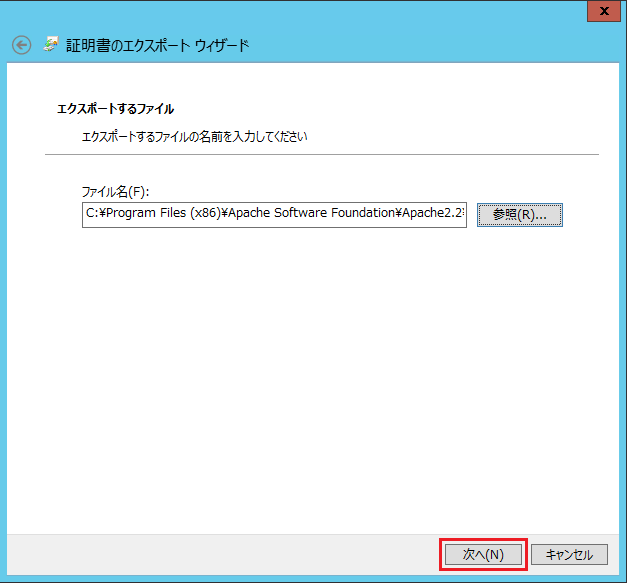Click the エクスポートするファイルの名前を入力してください instruction text

click(194, 137)
